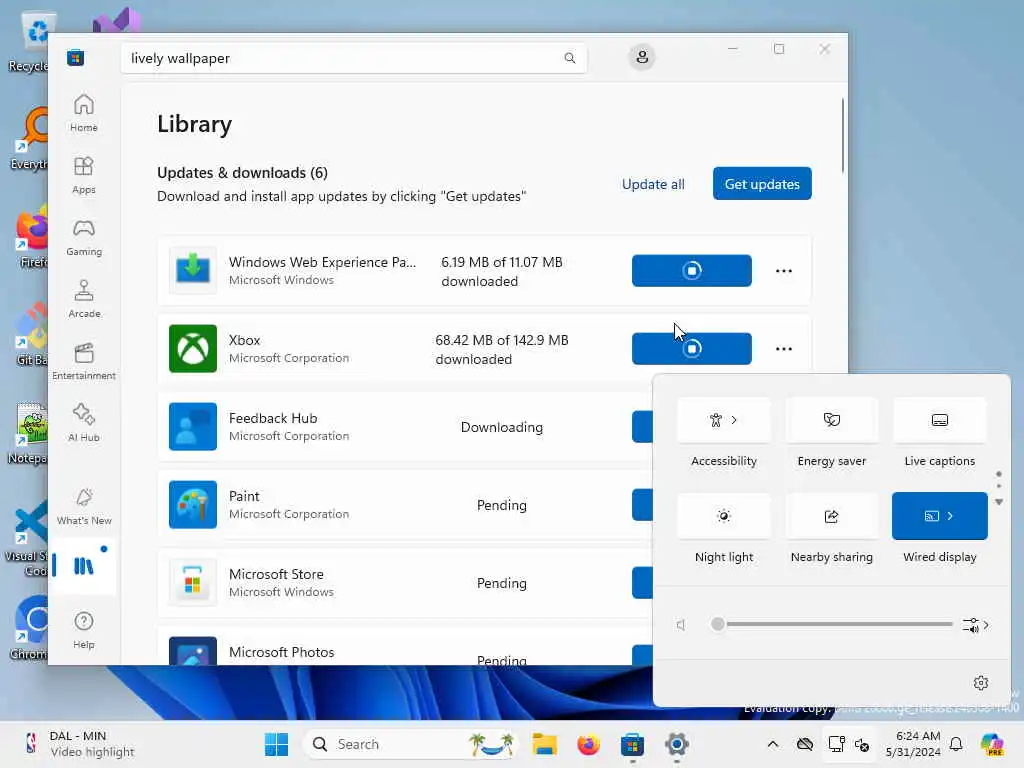
Task: Open DAL - MIN video highlight widget
Action: click(x=78, y=744)
